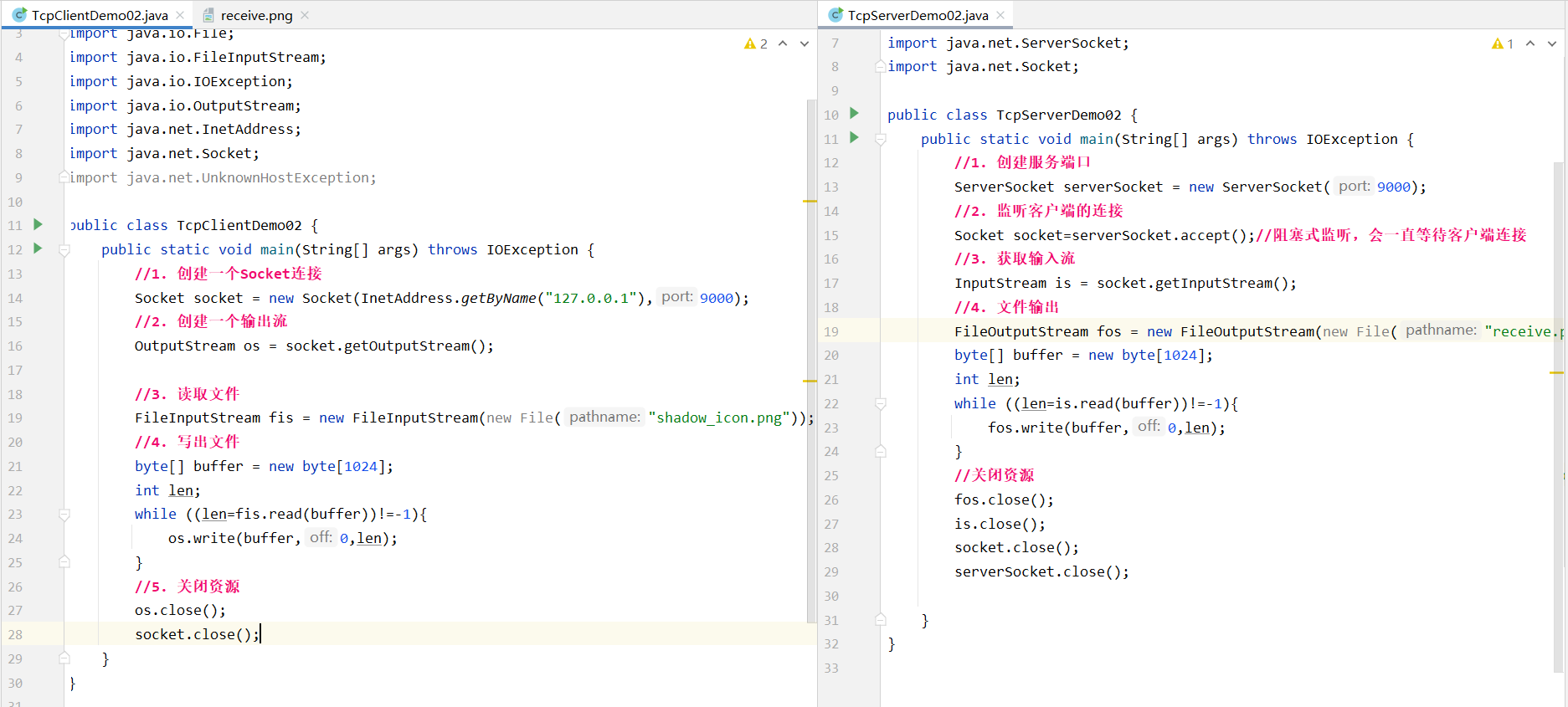The width and height of the screenshot is (1568, 707).
Task: Collapse server main method fold marker at line 11
Action: point(881,140)
